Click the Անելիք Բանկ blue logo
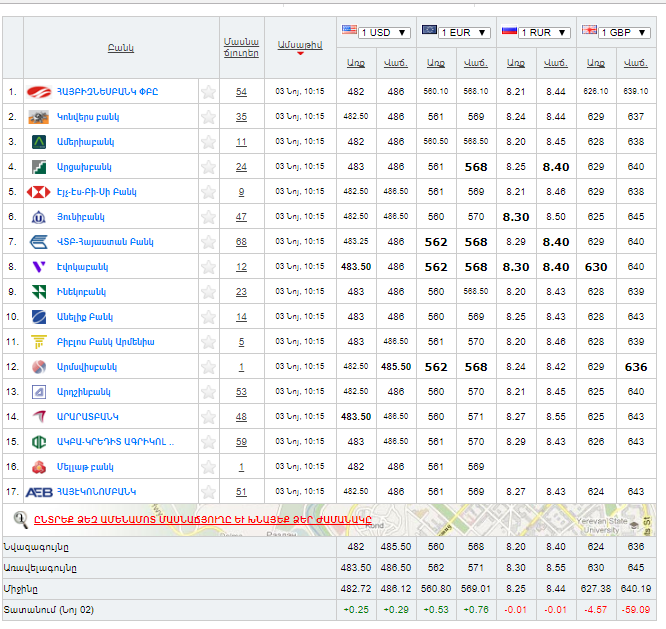Viewport: 666px width, 629px height. 39,317
